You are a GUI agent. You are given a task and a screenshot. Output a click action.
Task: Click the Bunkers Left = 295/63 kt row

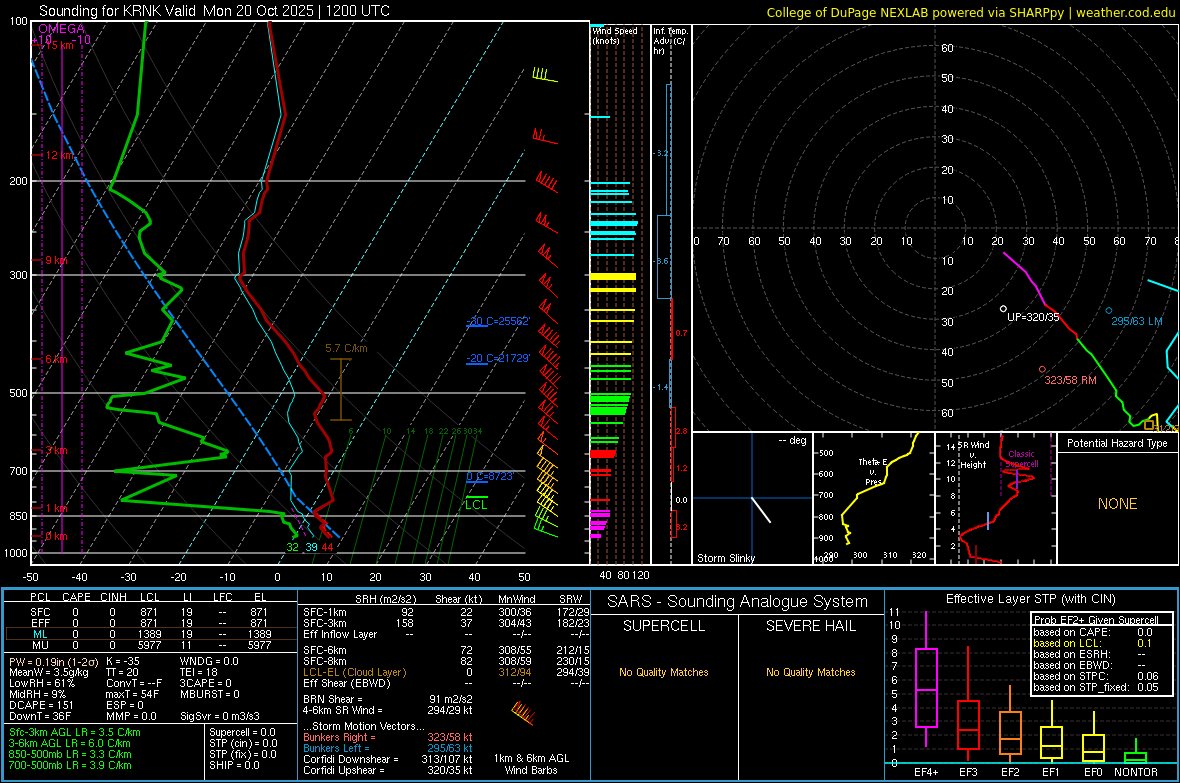pos(388,748)
